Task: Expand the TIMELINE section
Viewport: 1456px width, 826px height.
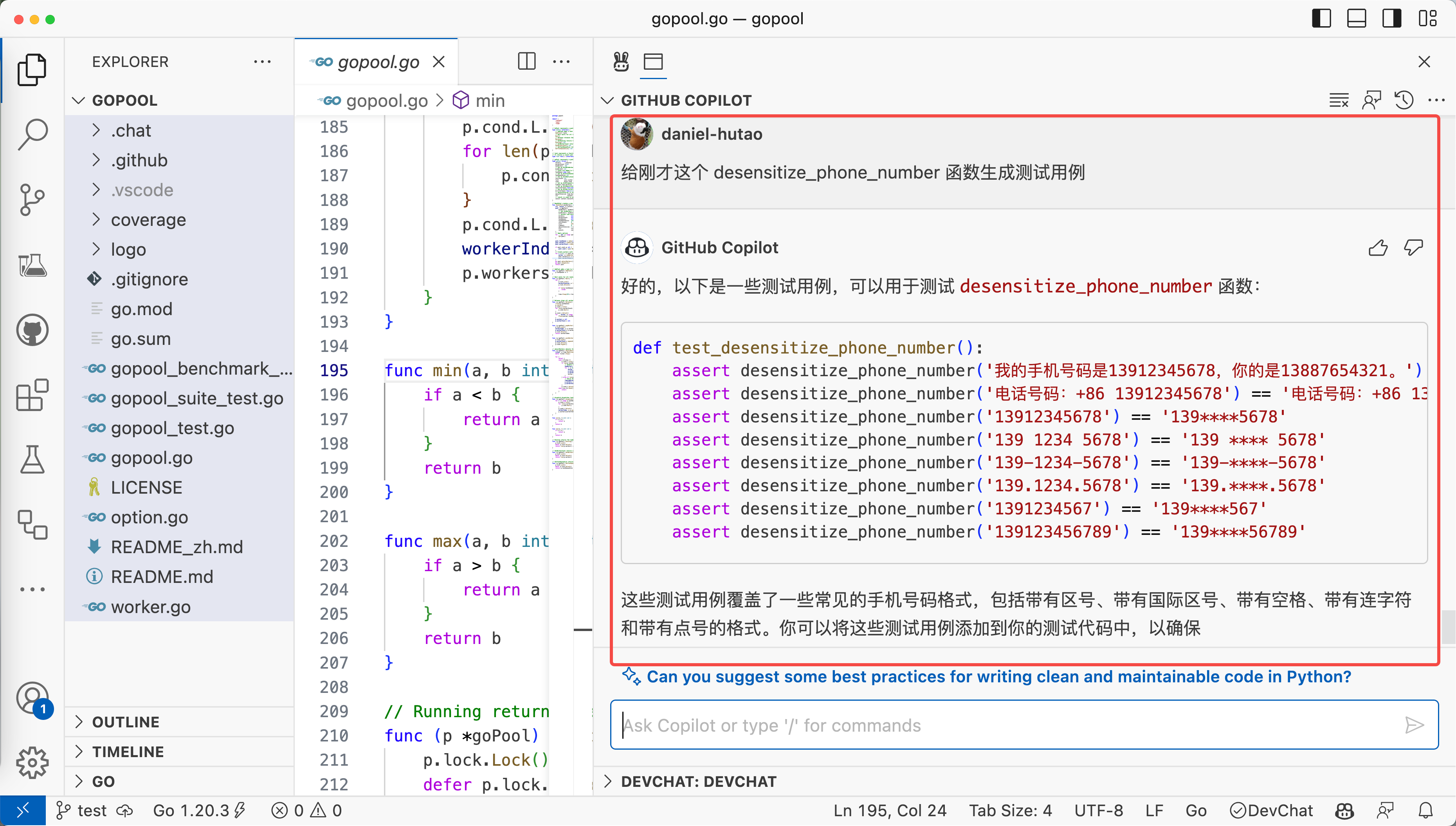Action: click(x=128, y=751)
